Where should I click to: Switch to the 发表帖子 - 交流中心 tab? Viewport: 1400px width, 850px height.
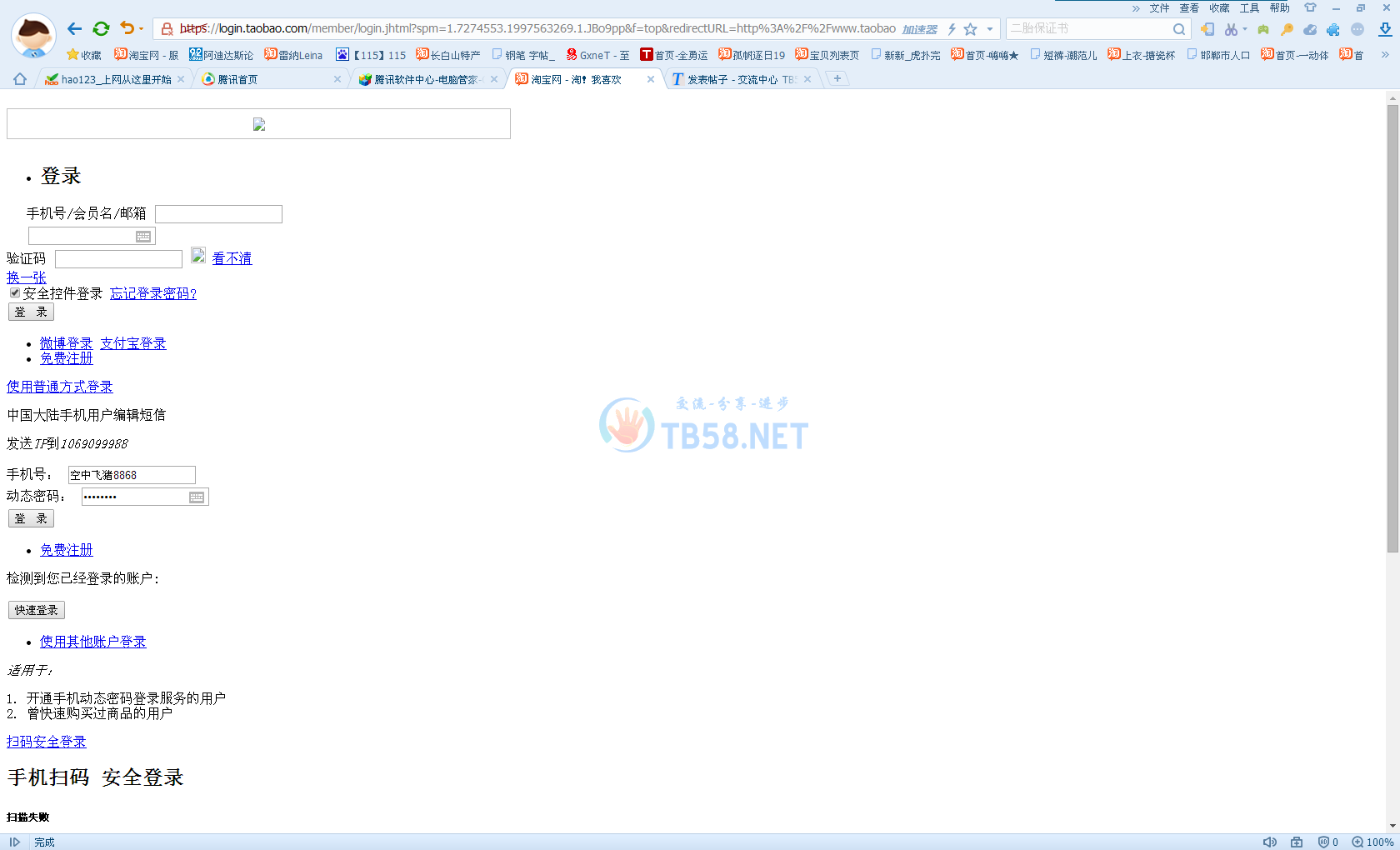coord(742,79)
